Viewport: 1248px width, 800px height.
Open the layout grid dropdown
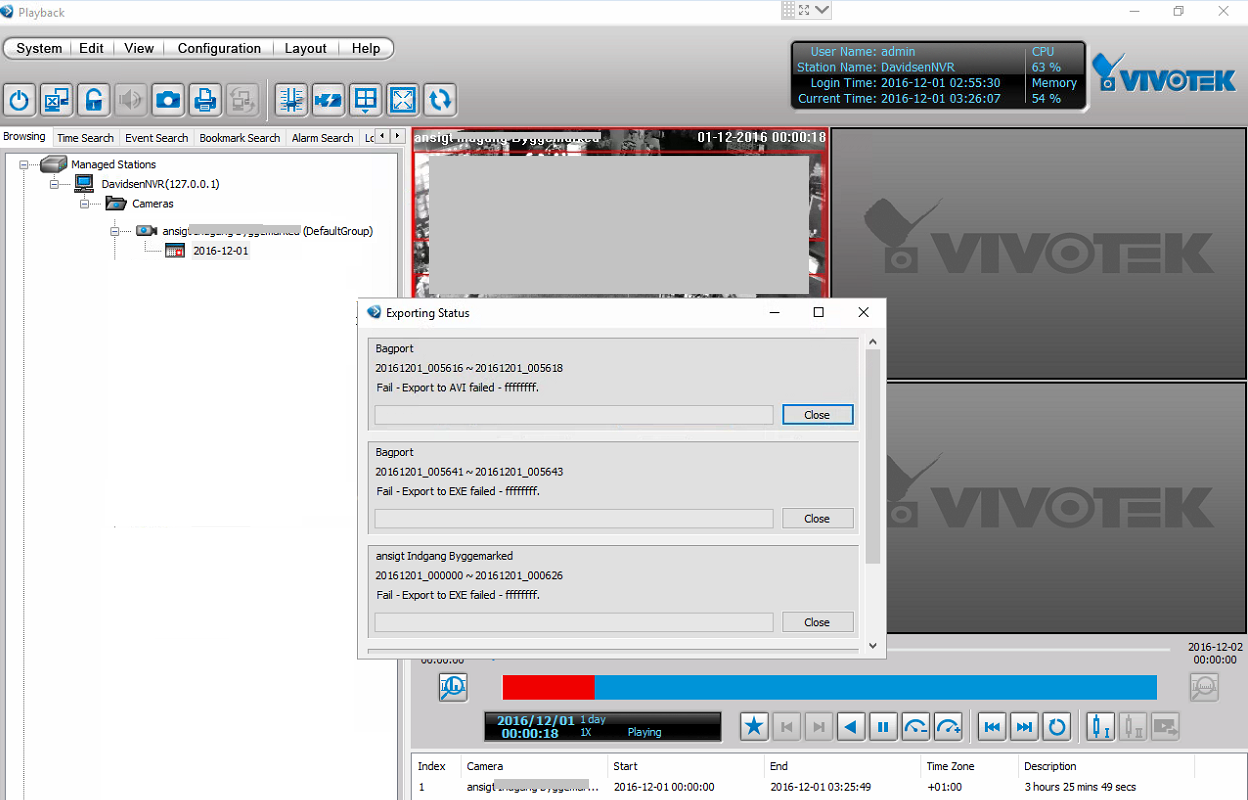[366, 99]
